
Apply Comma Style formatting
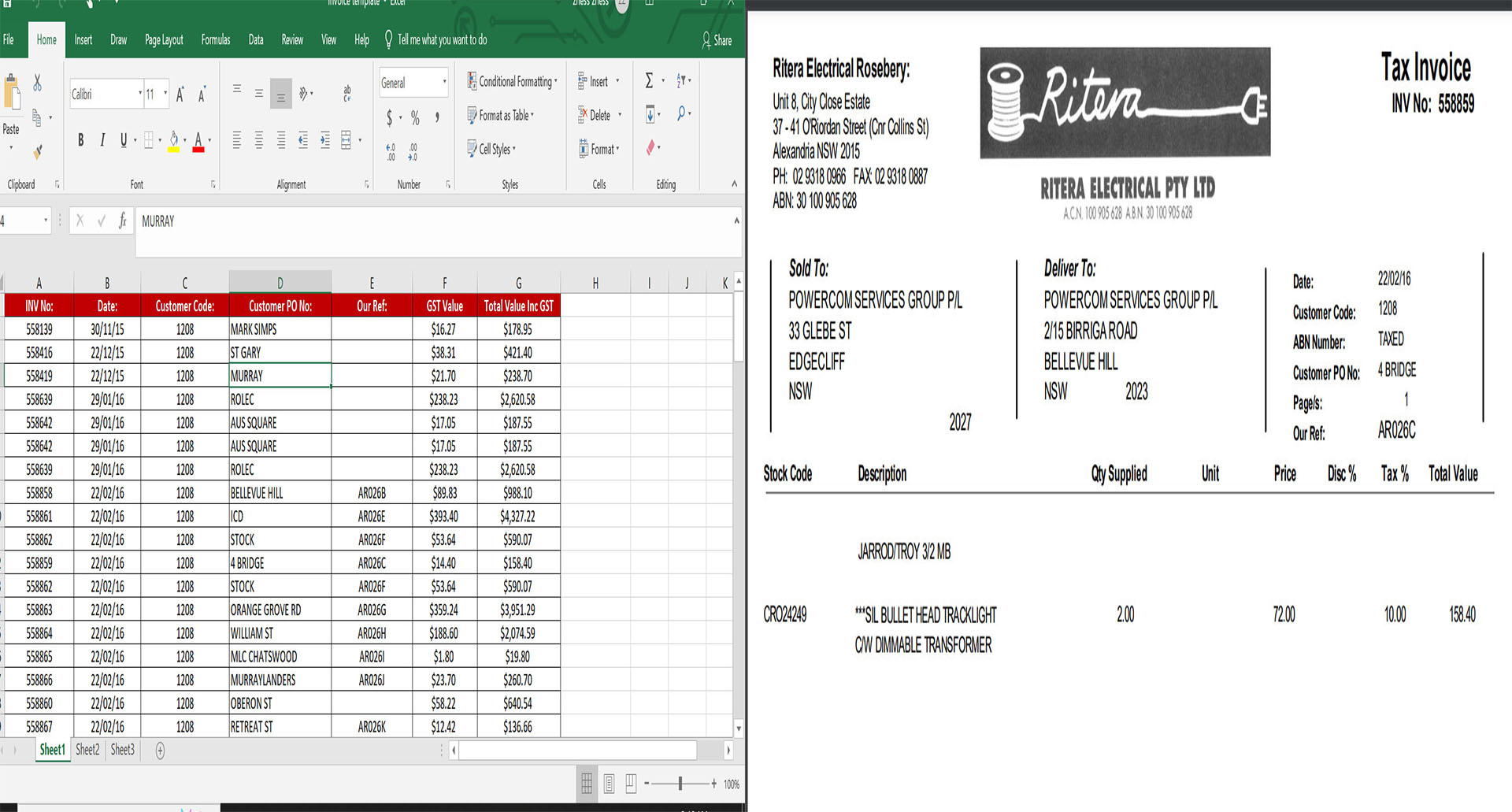pos(437,117)
